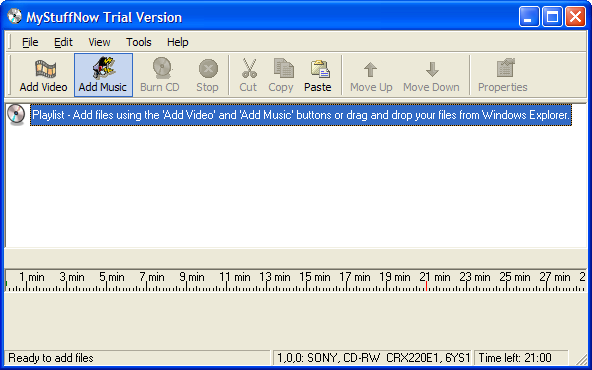Click the '23 min' timeline label
Image resolution: width=592 pixels, height=370 pixels.
475,277
